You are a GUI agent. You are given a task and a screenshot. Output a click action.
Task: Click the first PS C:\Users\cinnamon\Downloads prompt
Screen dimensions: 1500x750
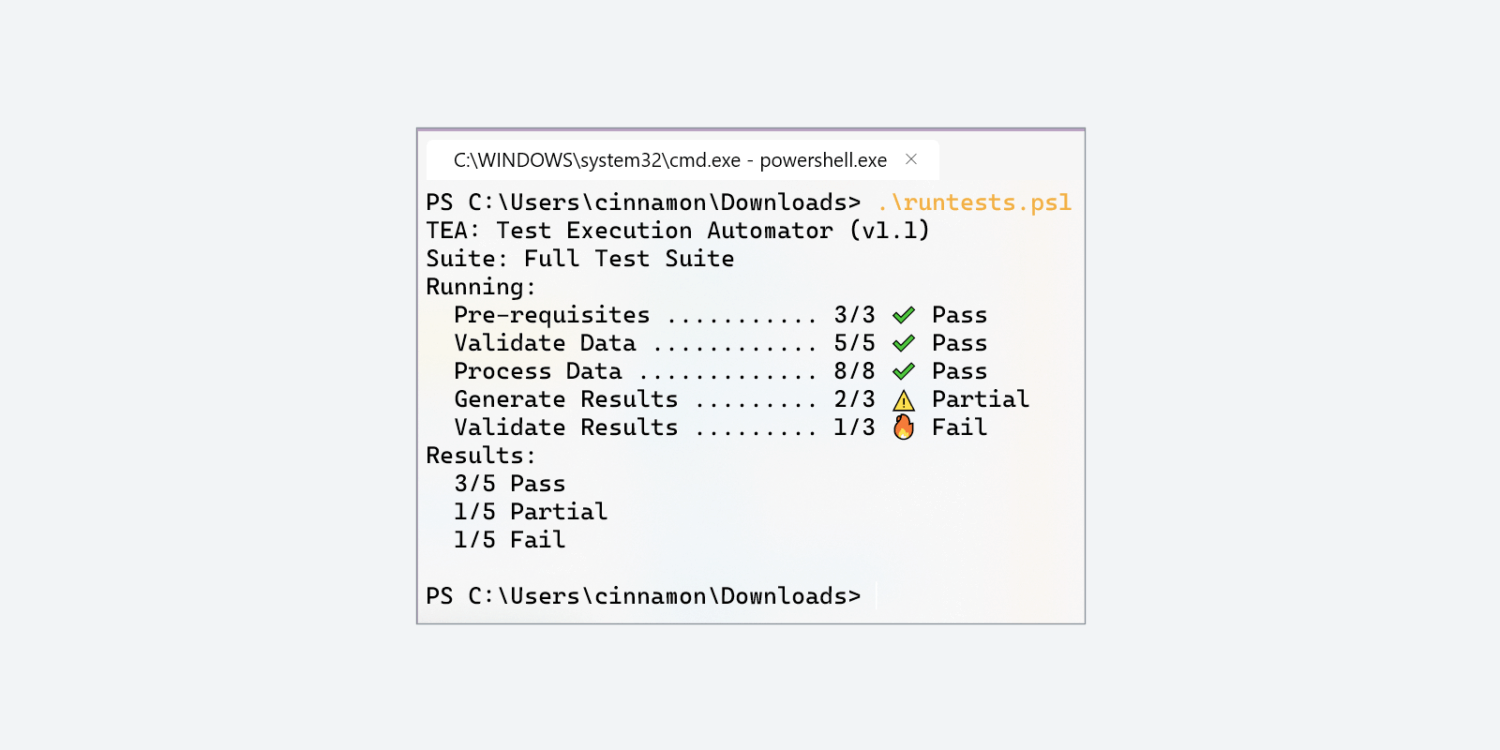(643, 203)
